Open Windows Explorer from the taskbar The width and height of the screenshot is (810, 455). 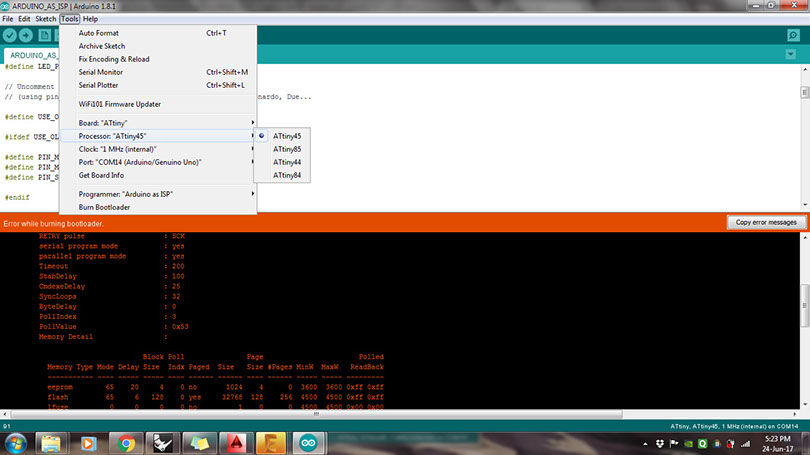[51, 443]
